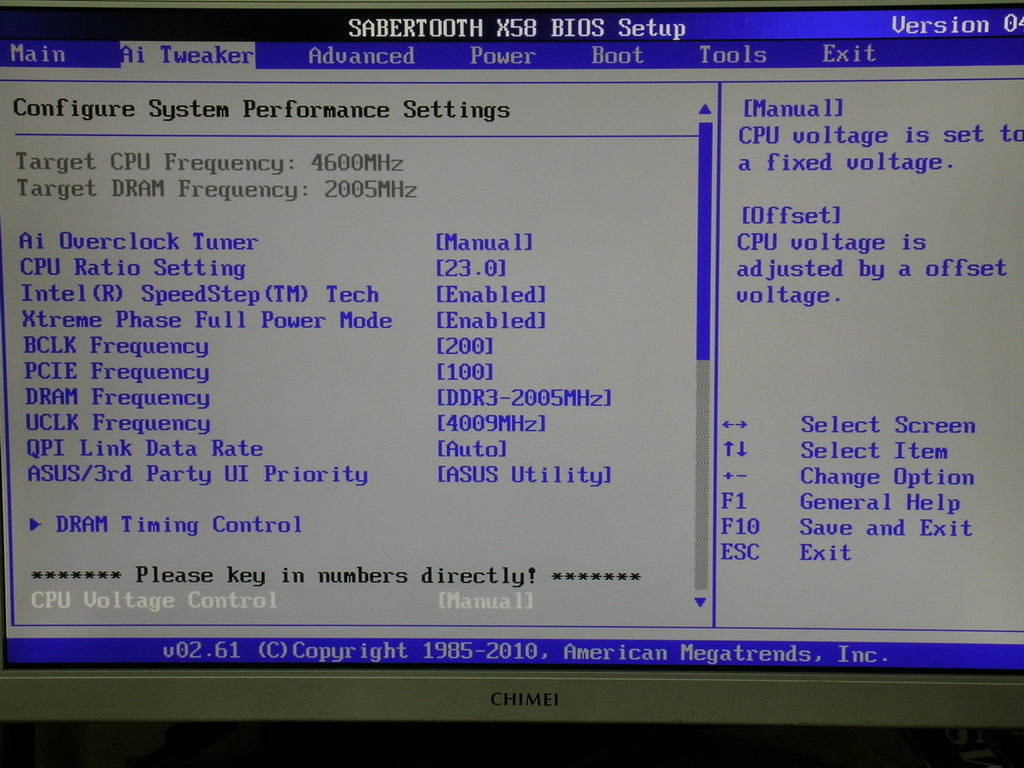Screen dimensions: 1024x768
Task: Select the BCLK Frequency label
Action: pyautogui.click(x=116, y=345)
